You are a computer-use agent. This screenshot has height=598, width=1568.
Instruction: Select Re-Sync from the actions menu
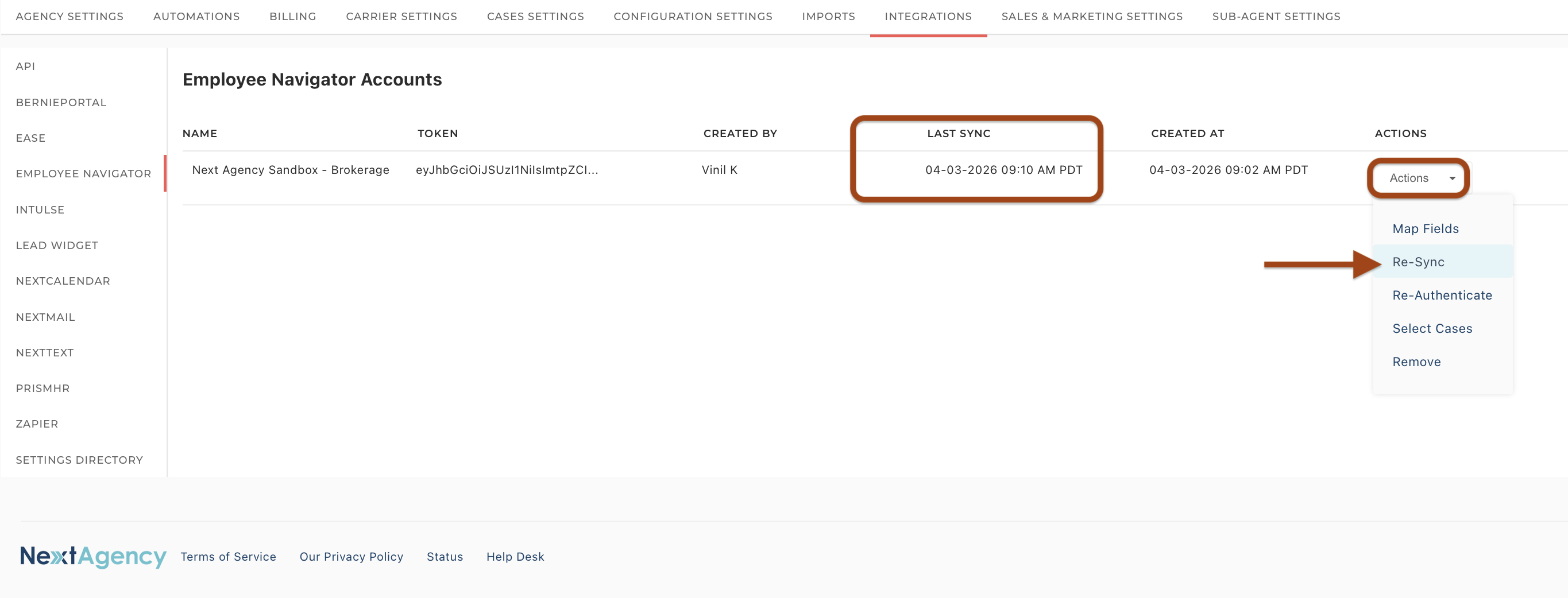coord(1418,262)
